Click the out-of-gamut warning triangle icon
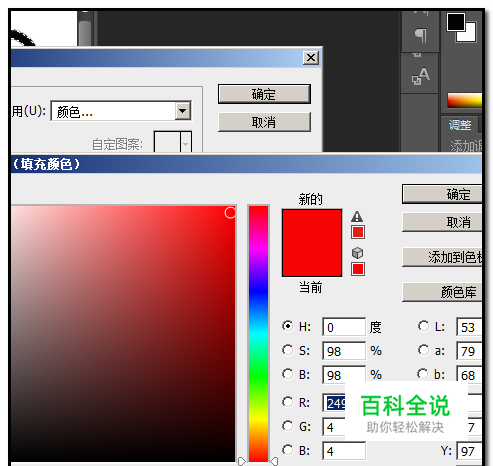The height and width of the screenshot is (466, 493). pos(357,217)
